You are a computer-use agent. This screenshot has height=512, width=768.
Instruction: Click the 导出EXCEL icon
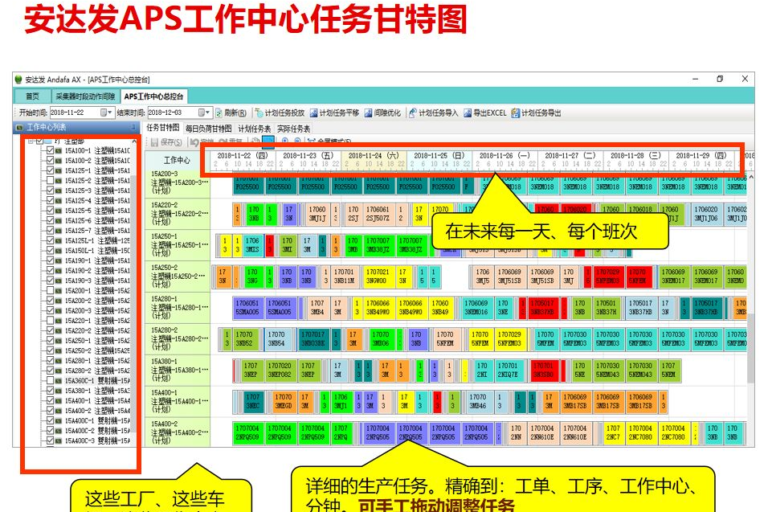click(467, 113)
